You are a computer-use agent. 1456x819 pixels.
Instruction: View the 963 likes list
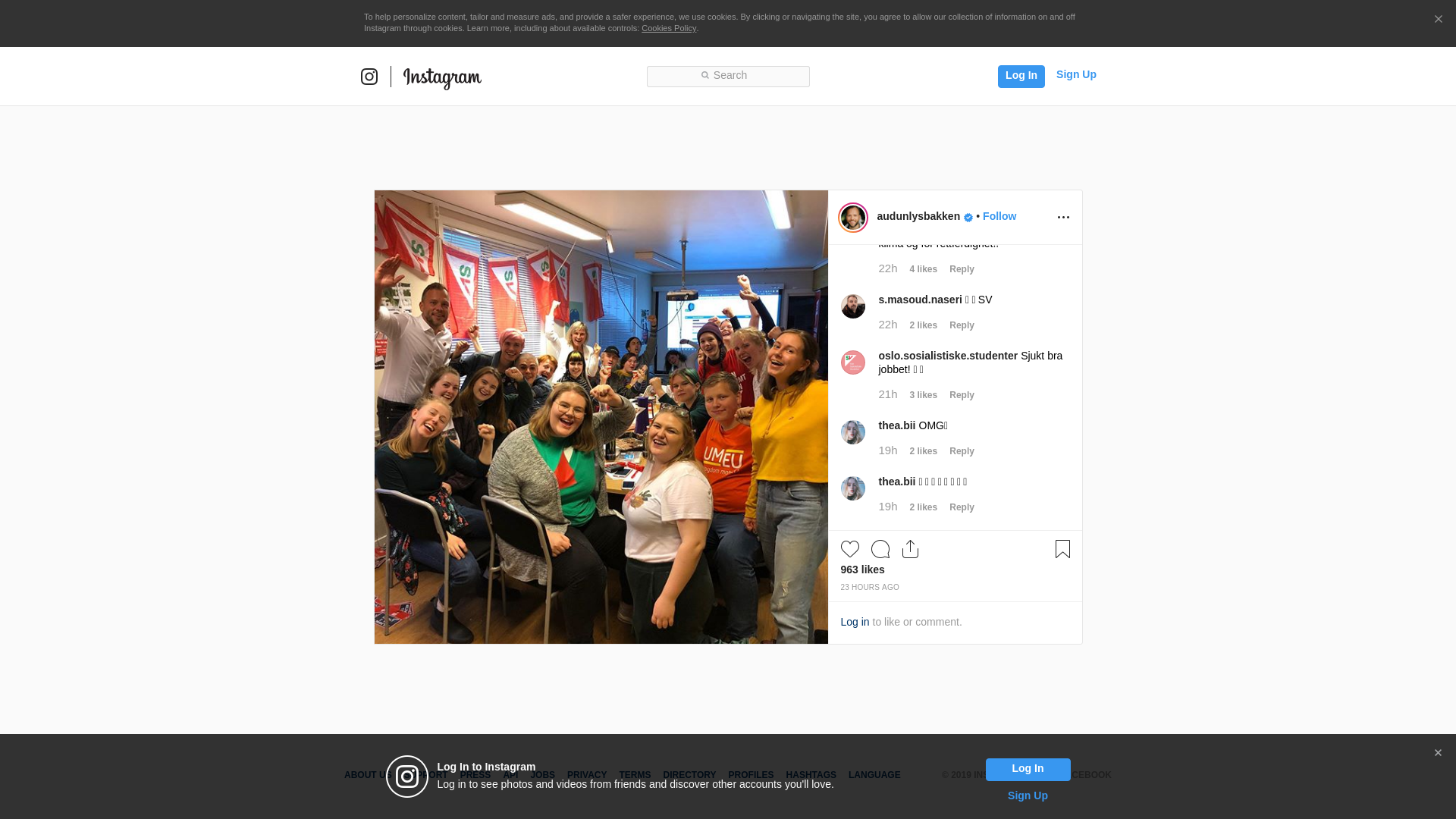[x=862, y=570]
